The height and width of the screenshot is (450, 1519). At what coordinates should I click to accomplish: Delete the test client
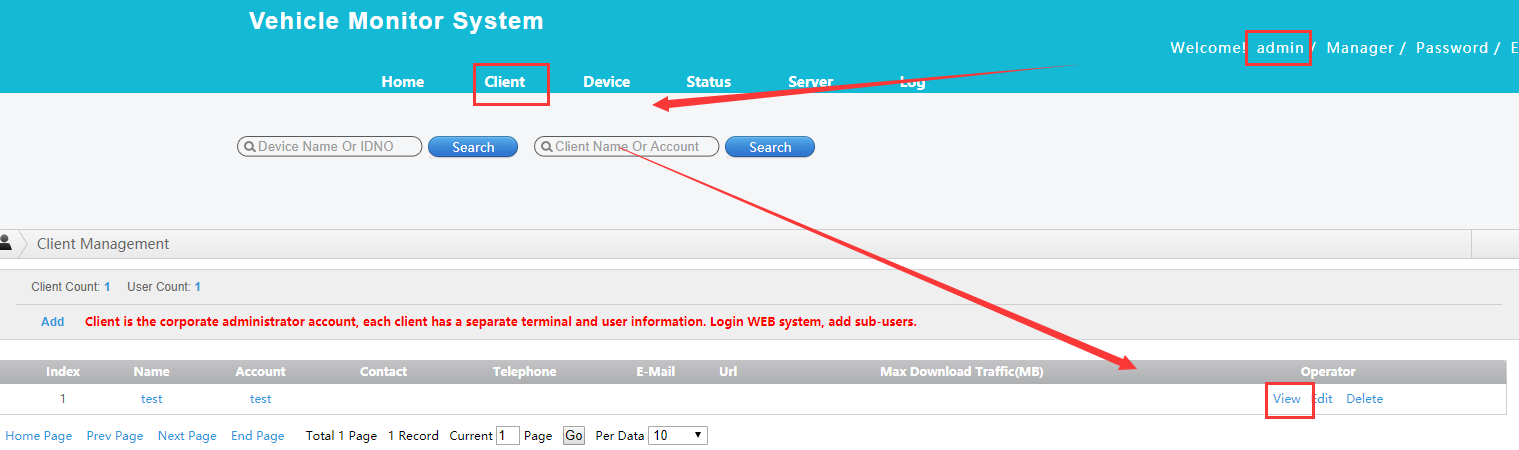1365,399
